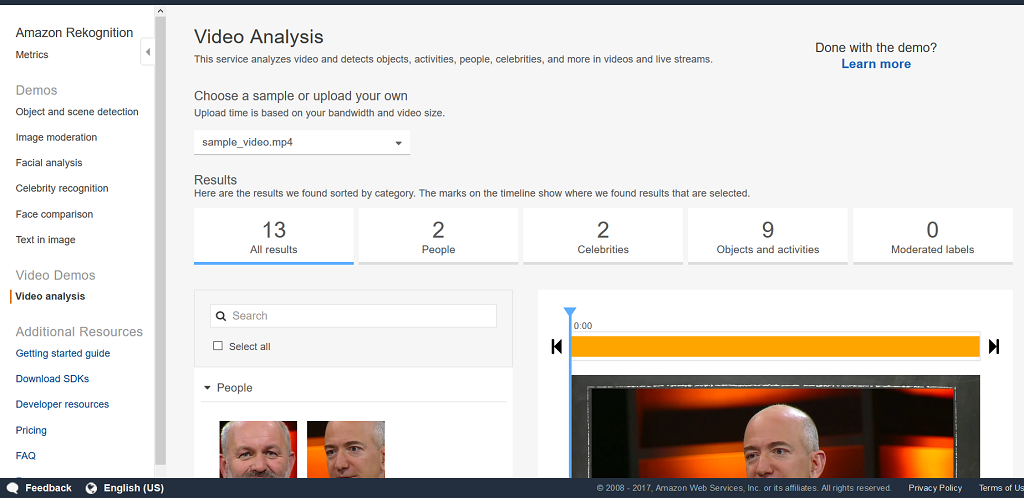
Task: Go to the Face comparison demo
Action: (54, 214)
